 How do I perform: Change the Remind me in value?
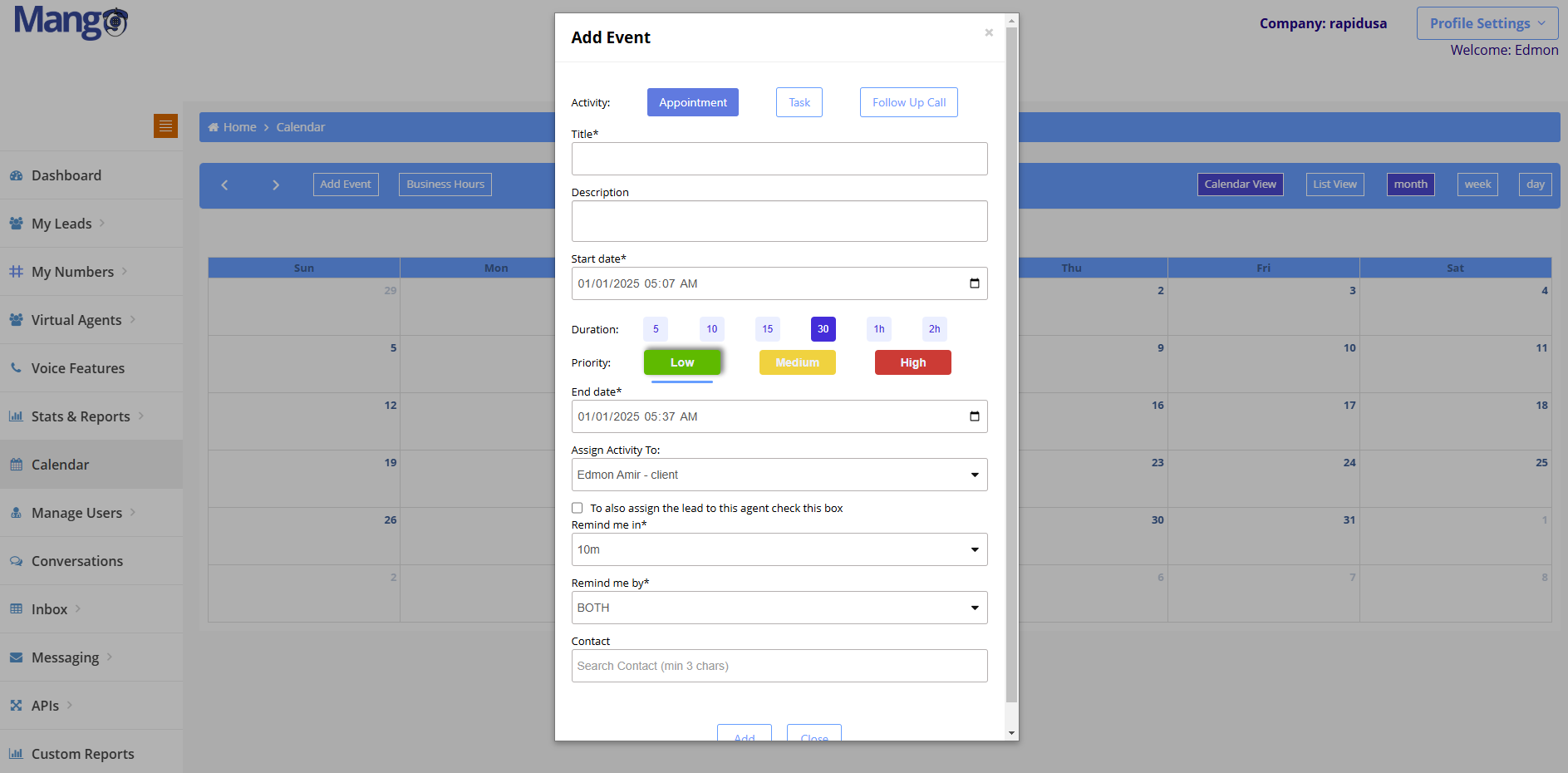[x=779, y=549]
